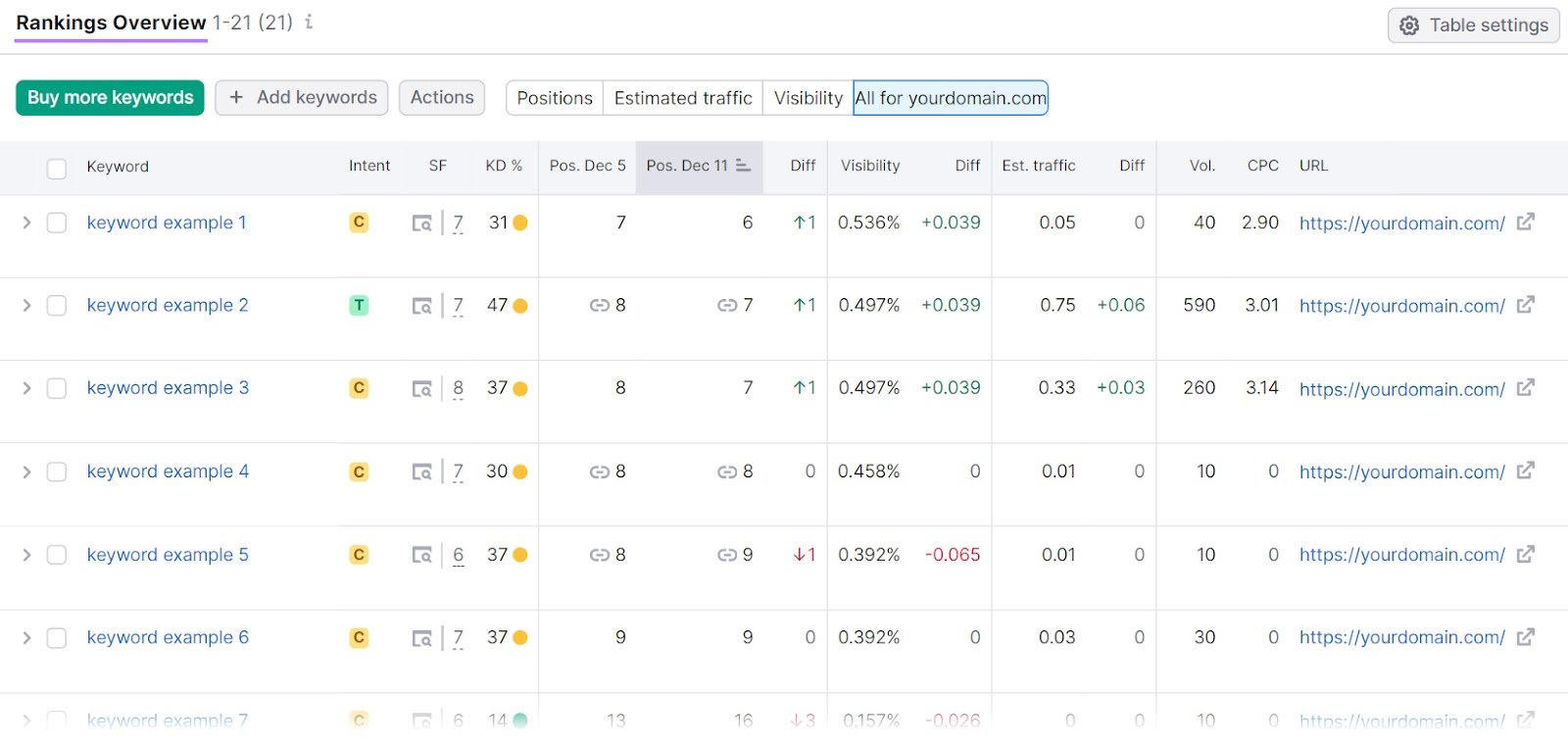1568x746 pixels.
Task: Click Add keywords button
Action: (x=302, y=98)
